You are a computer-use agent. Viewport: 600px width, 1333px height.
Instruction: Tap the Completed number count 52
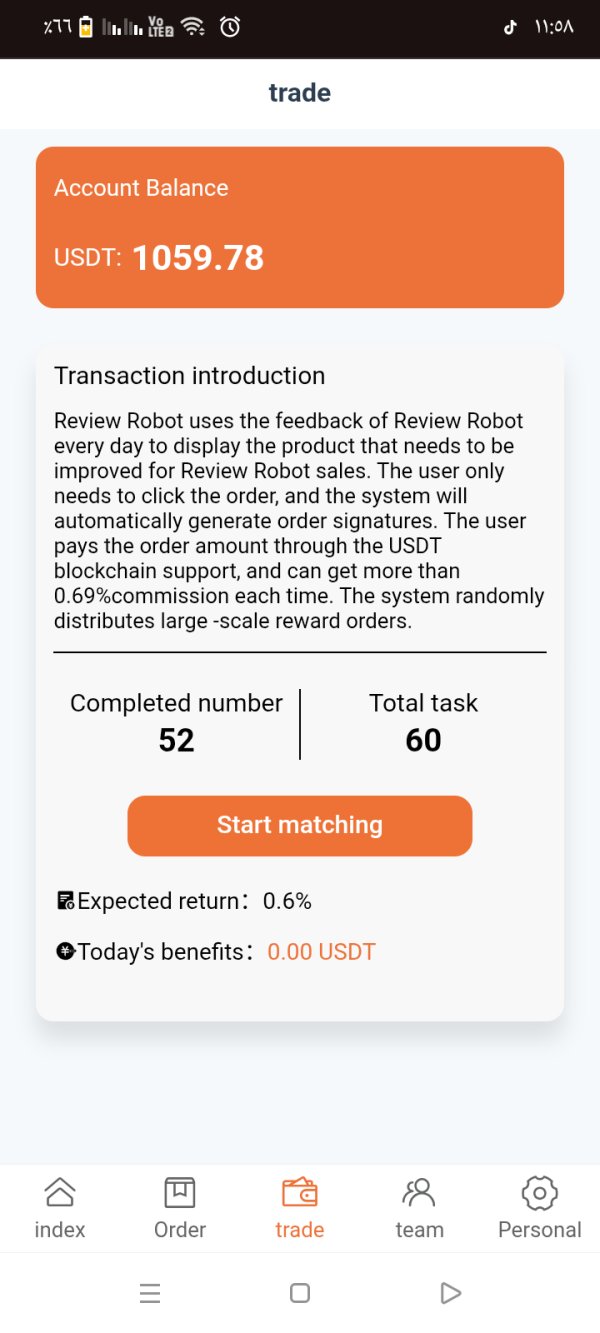click(x=176, y=740)
